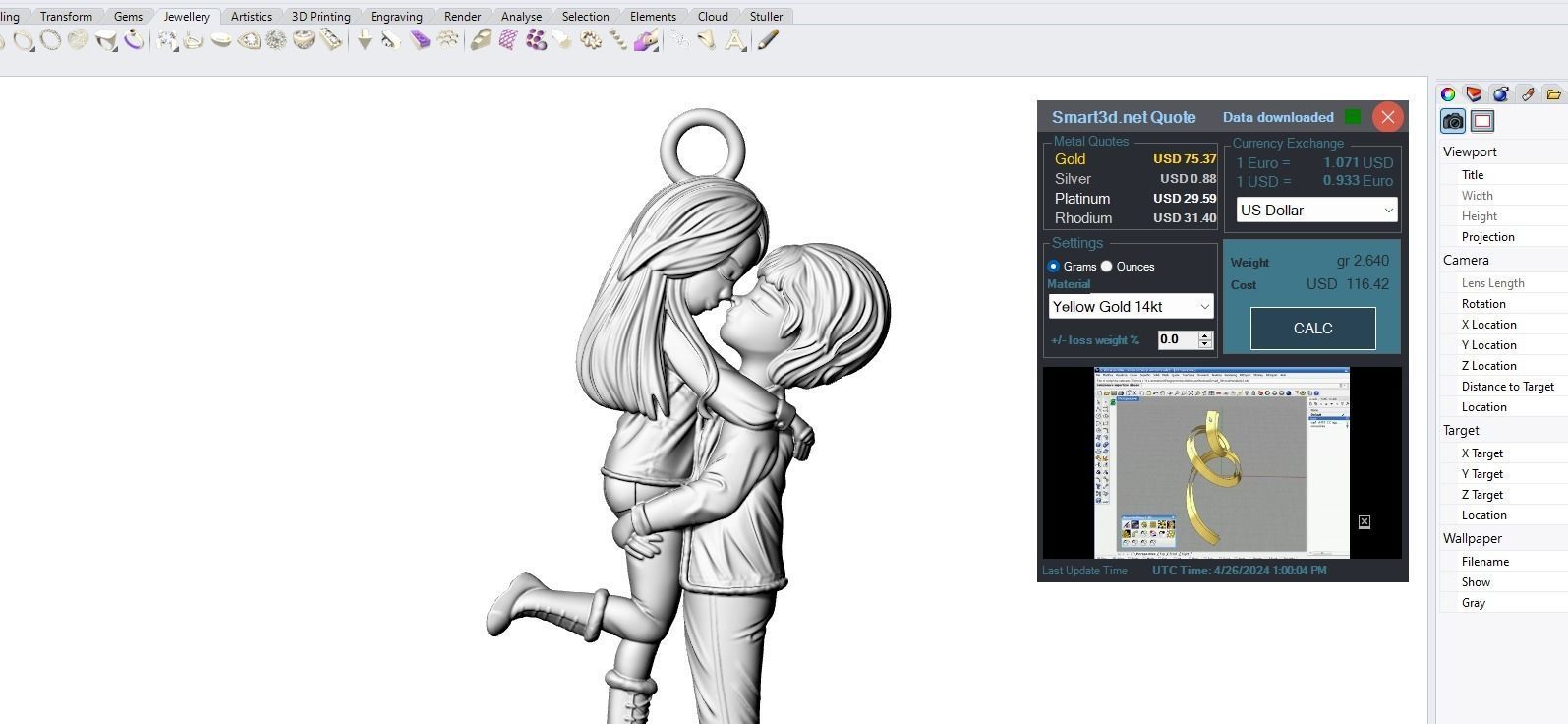Open the prong head setting tool
This screenshot has width=1568, height=724.
click(x=166, y=40)
